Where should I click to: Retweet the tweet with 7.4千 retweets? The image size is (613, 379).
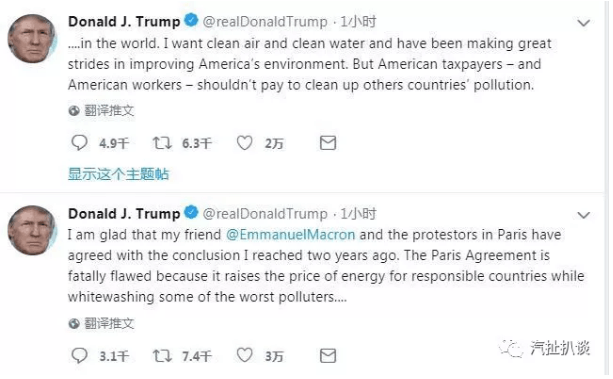click(x=162, y=356)
